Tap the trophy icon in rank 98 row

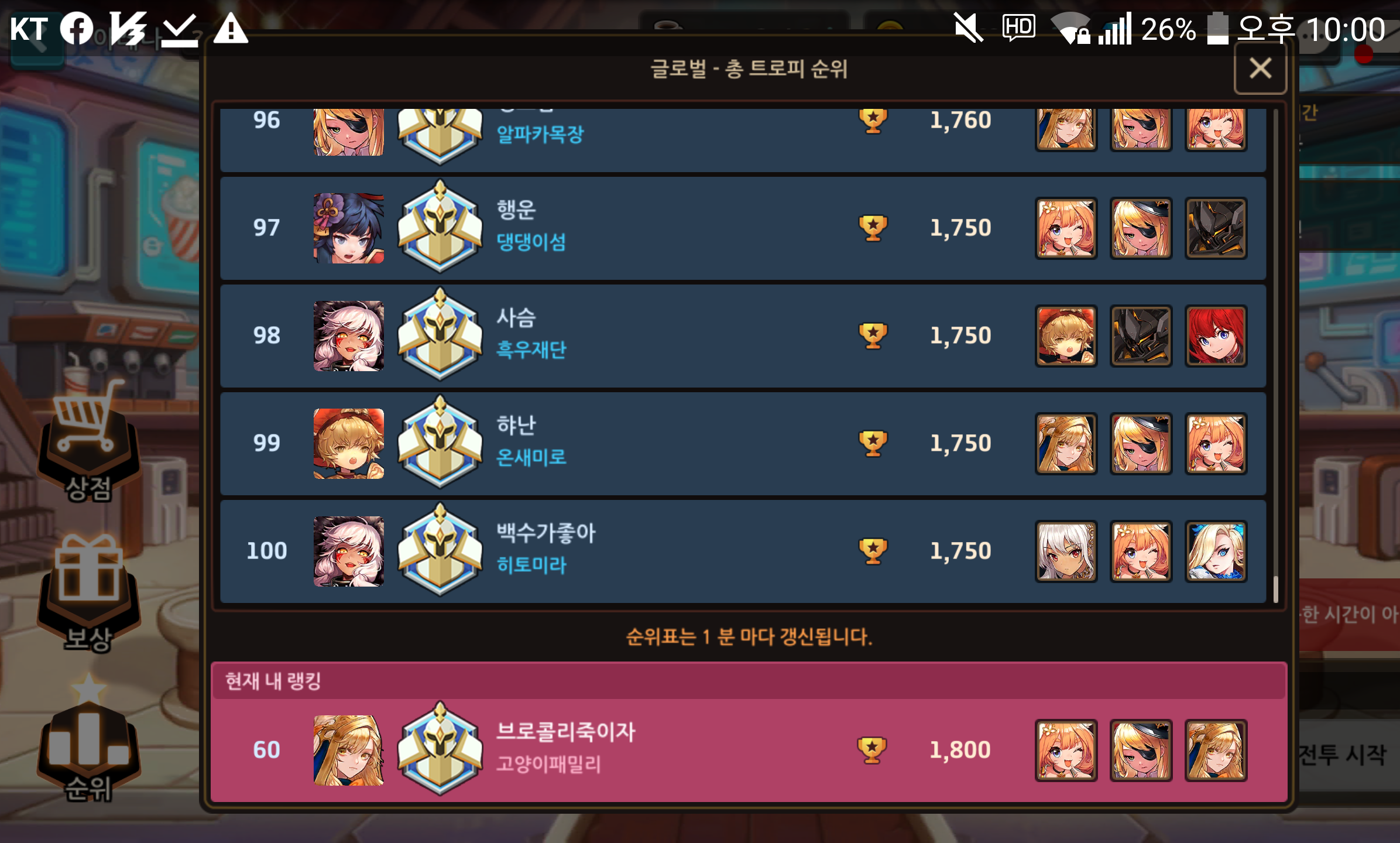pos(873,335)
